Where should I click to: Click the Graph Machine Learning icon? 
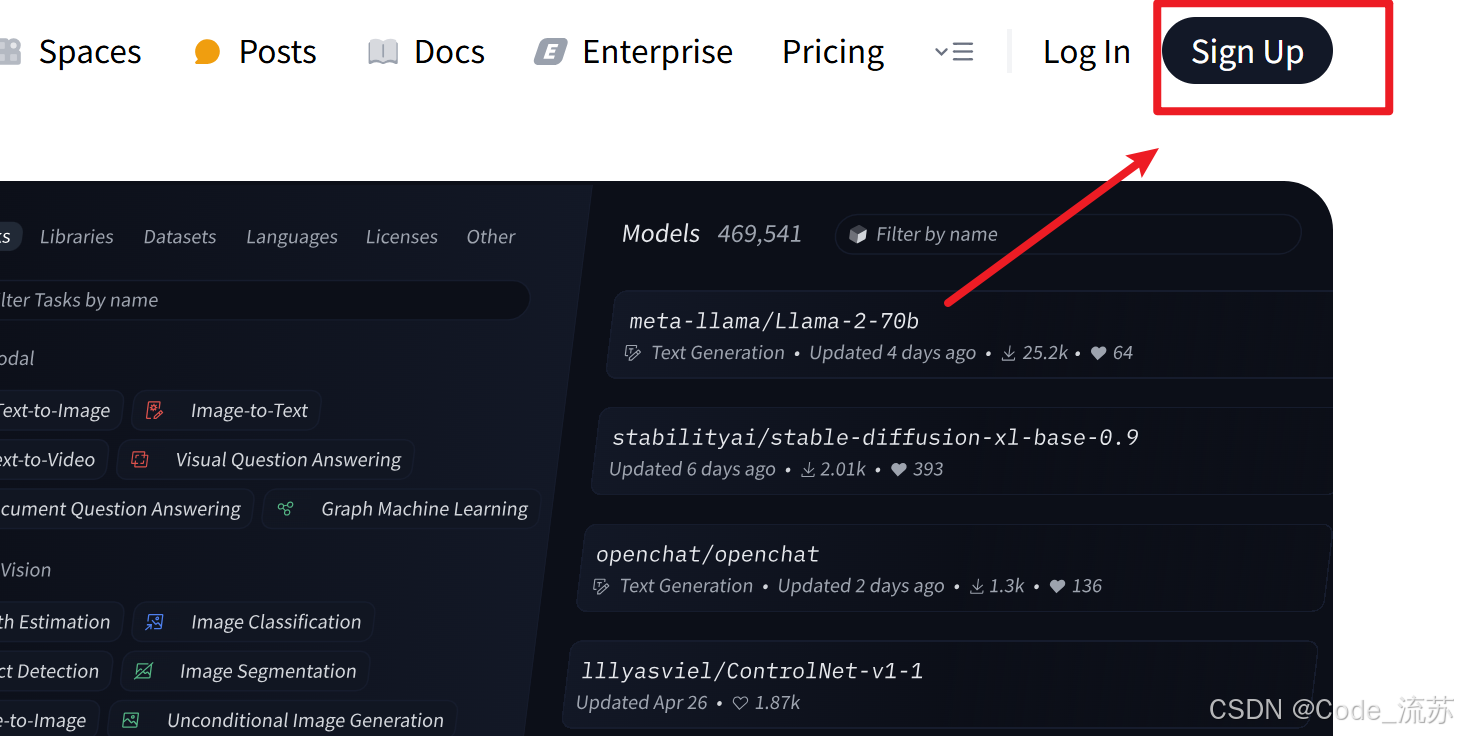(x=286, y=509)
